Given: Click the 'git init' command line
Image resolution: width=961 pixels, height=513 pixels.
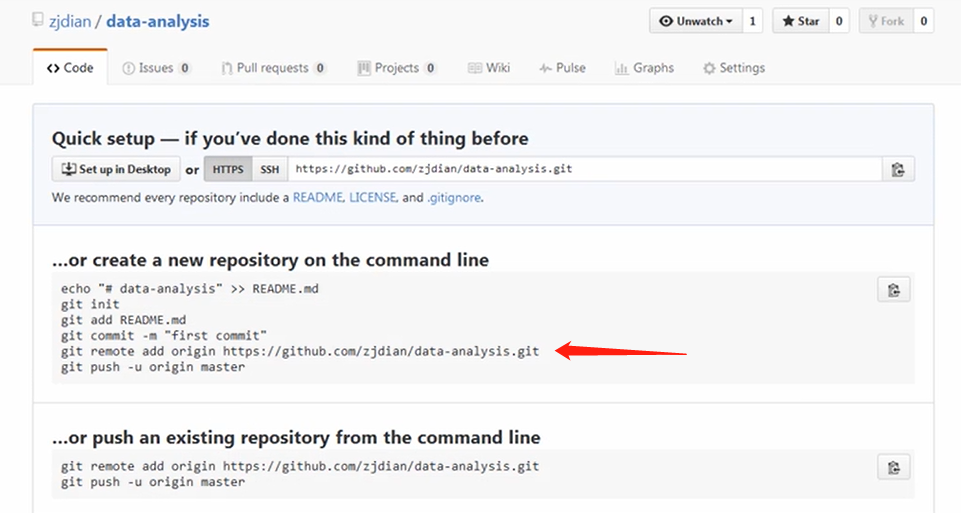Looking at the screenshot, I should 90,304.
